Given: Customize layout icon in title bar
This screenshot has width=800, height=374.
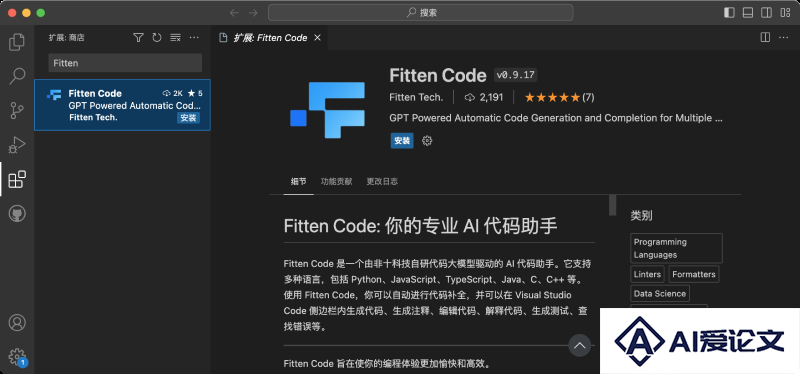Looking at the screenshot, I should [785, 13].
